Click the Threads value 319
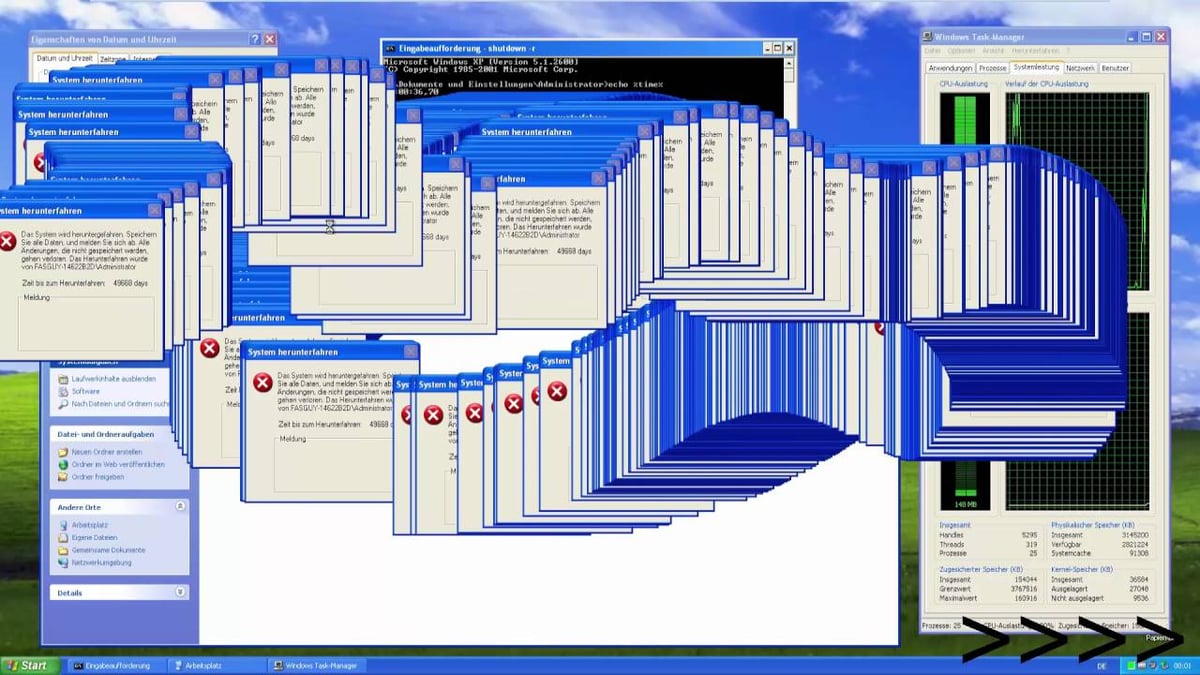This screenshot has height=675, width=1200. 1031,544
